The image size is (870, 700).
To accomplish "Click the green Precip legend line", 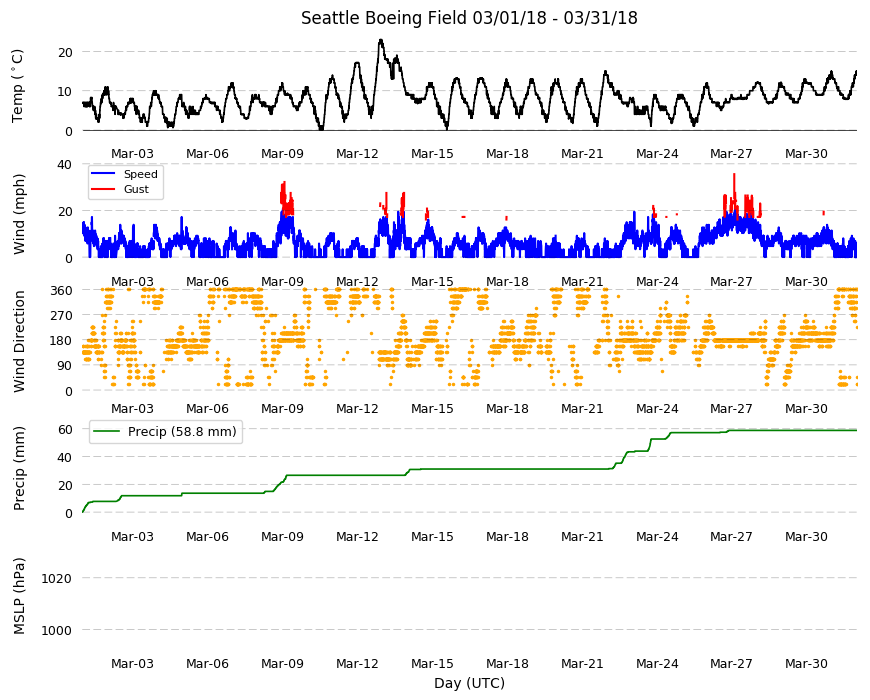I will pyautogui.click(x=107, y=432).
